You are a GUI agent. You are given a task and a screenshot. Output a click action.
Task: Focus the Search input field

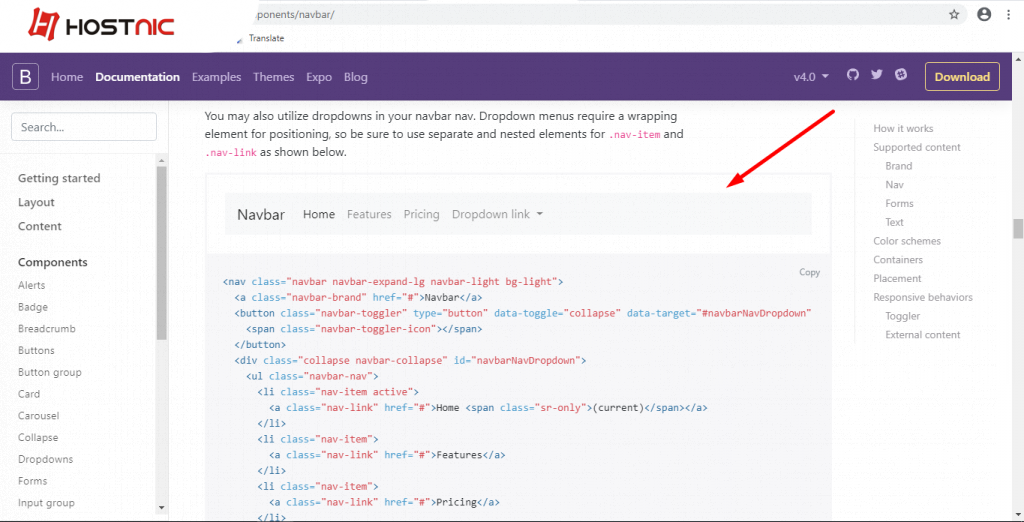pyautogui.click(x=84, y=127)
